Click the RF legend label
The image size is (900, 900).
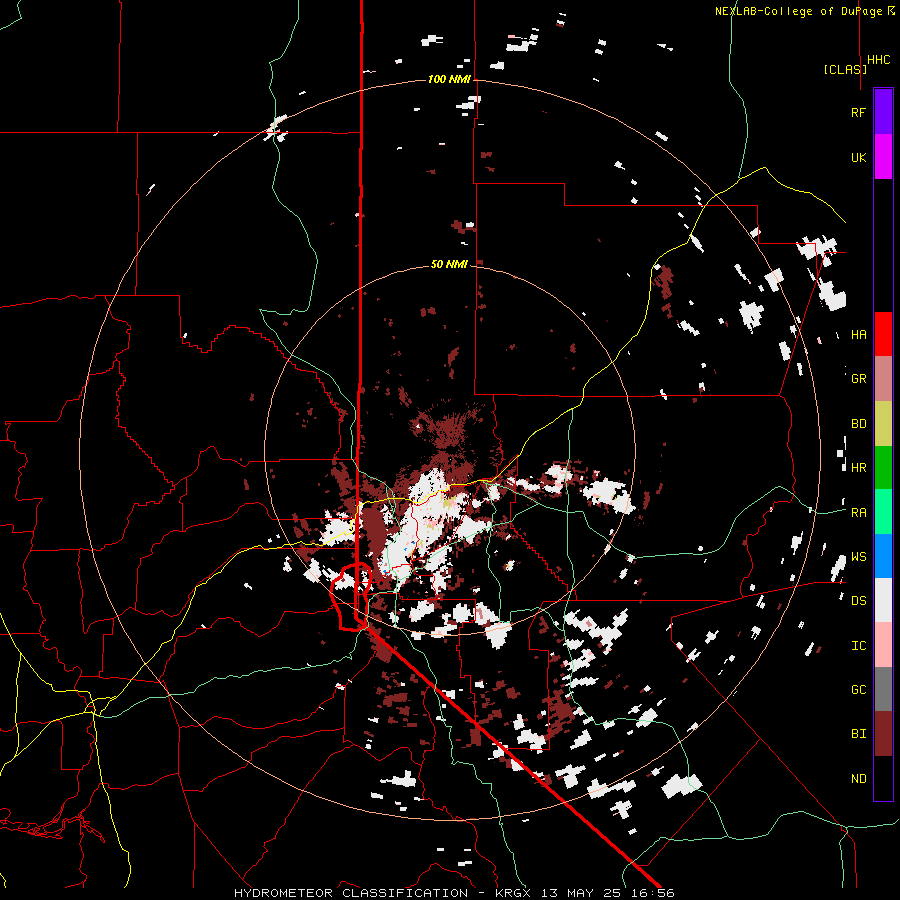pyautogui.click(x=858, y=112)
